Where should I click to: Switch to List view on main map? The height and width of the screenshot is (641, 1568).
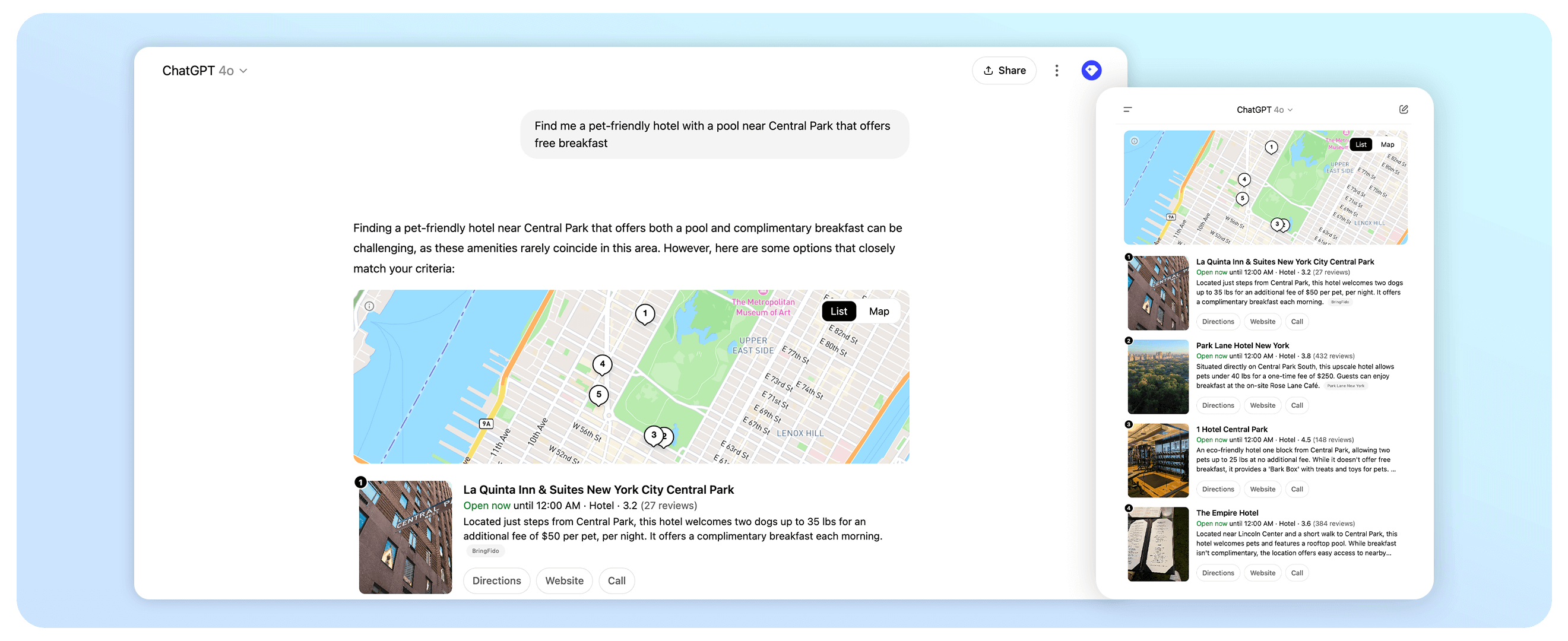pos(839,311)
